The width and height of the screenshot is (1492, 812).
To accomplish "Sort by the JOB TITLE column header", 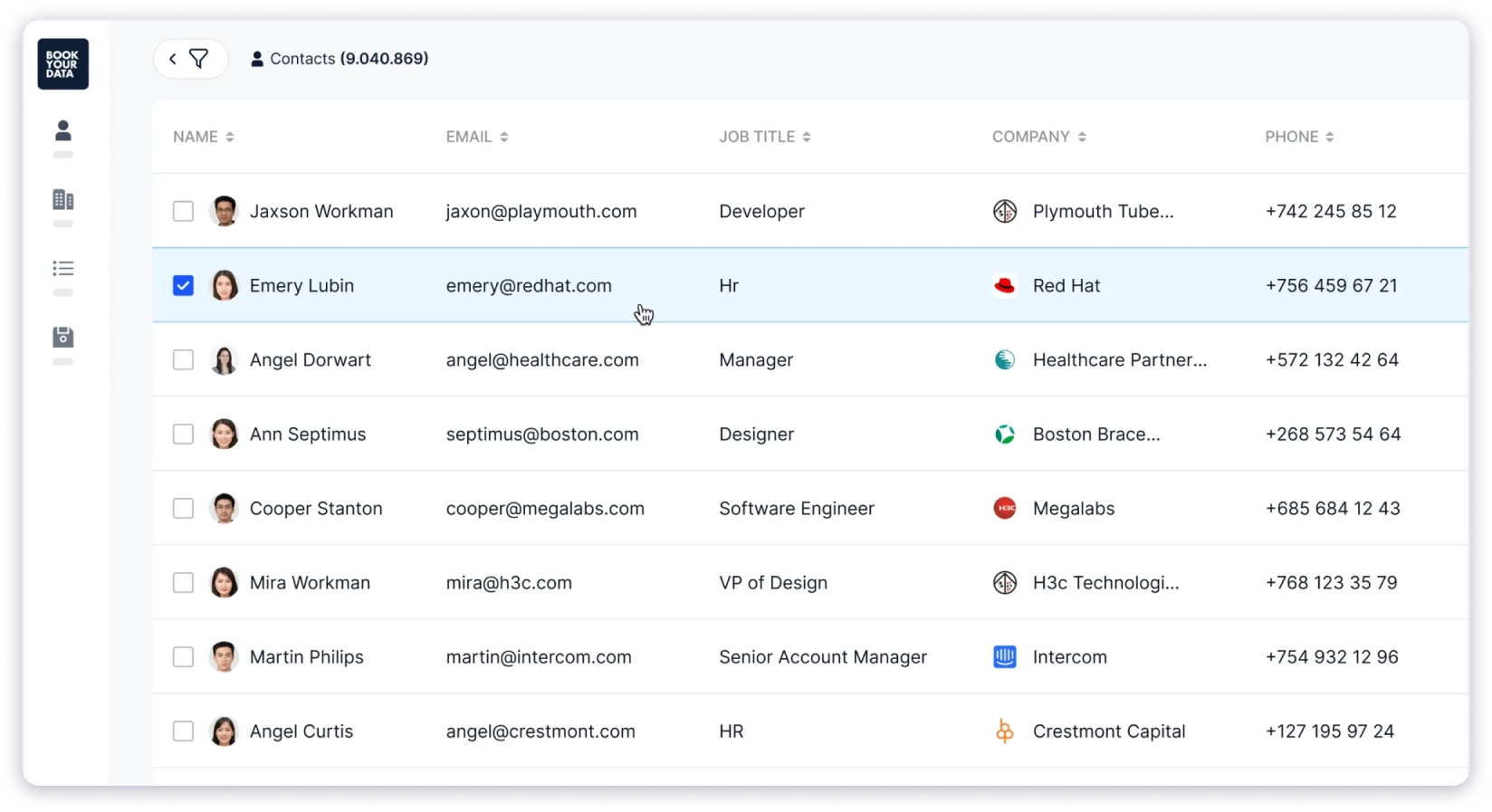I will (765, 137).
